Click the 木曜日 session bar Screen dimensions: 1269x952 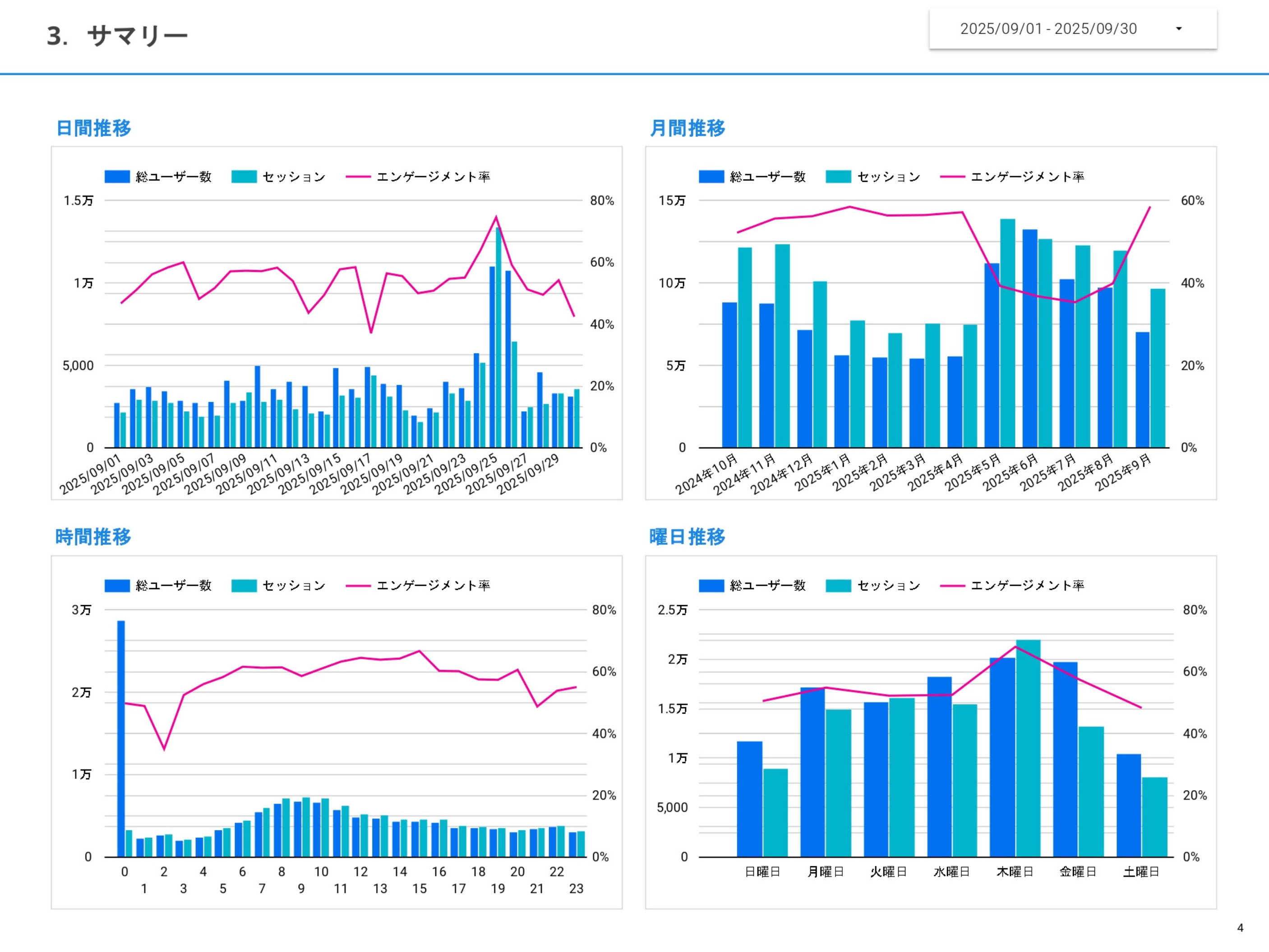click(x=1028, y=749)
